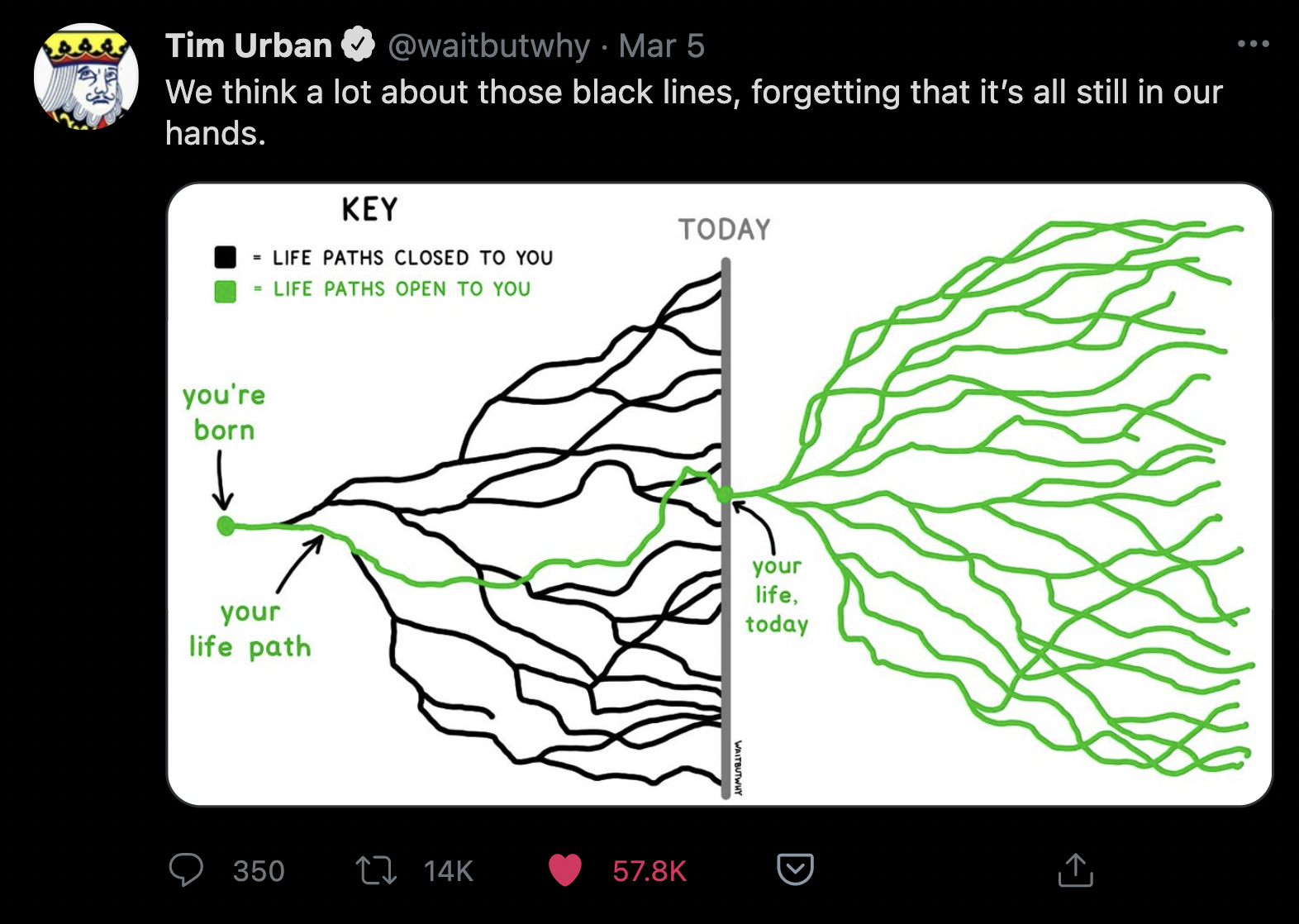The height and width of the screenshot is (924, 1299).
Task: Open the Mar 5 timestamp link
Action: (661, 45)
